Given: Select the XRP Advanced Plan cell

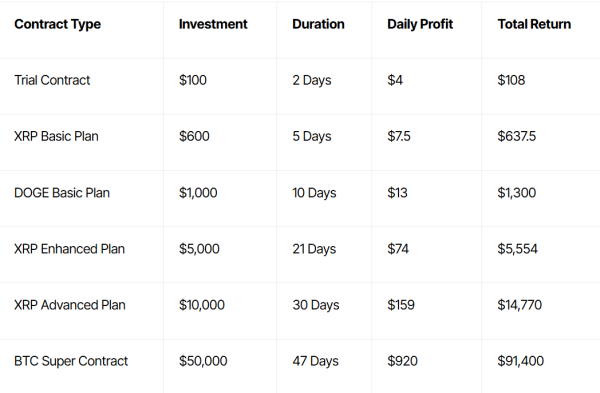Looking at the screenshot, I should (x=70, y=305).
